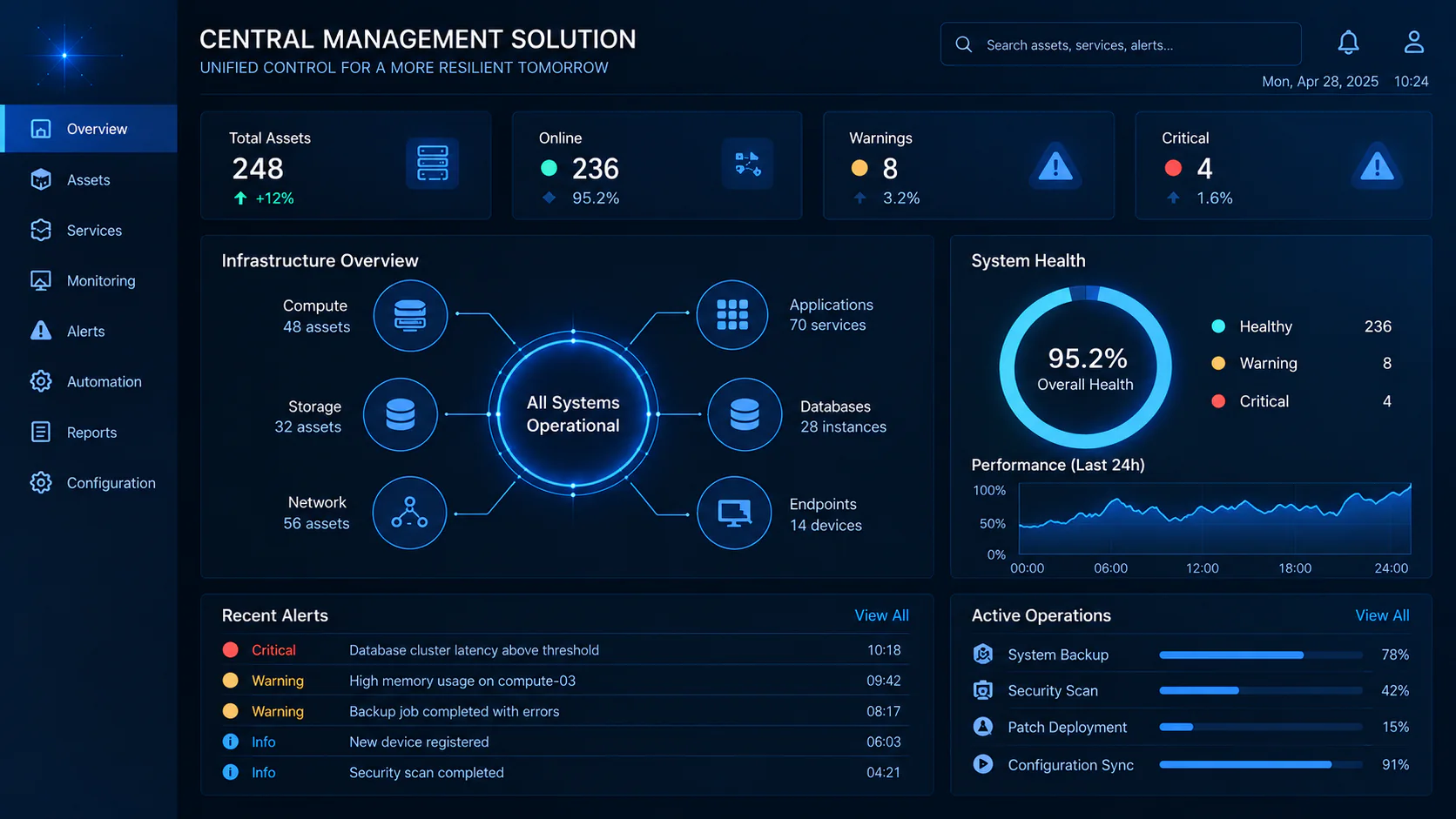The image size is (1456, 819).
Task: Click the 78% System Backup value
Action: click(1395, 655)
